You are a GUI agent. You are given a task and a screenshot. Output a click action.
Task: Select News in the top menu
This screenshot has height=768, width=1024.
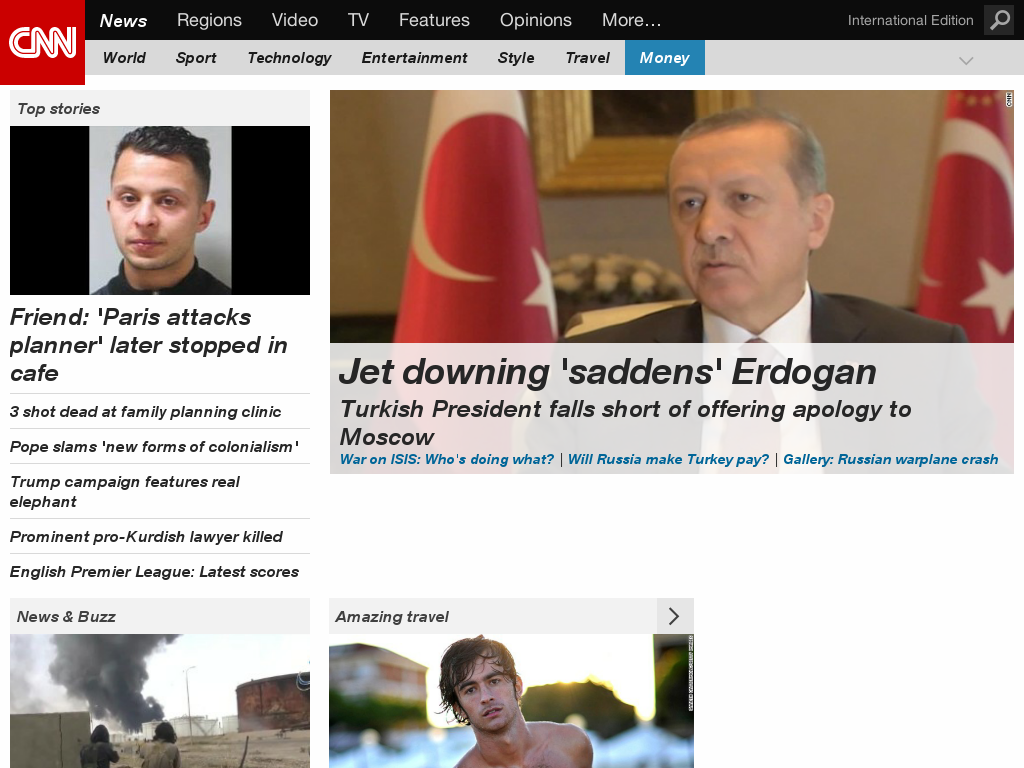pos(122,20)
